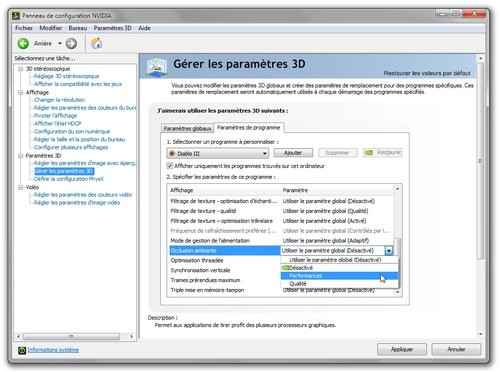The width and height of the screenshot is (500, 372).
Task: Open the Informations système link
Action: 53,350
